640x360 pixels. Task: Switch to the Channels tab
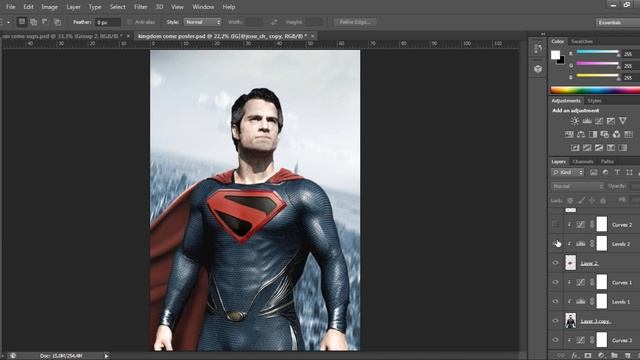[x=582, y=162]
